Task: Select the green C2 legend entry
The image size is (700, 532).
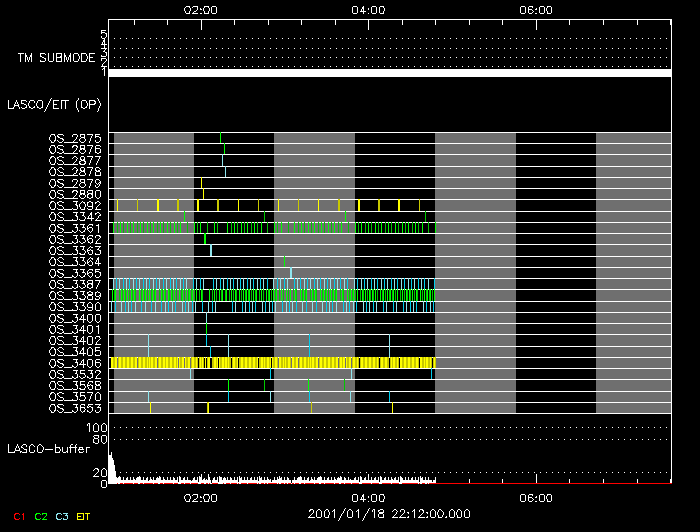Action: [41, 517]
